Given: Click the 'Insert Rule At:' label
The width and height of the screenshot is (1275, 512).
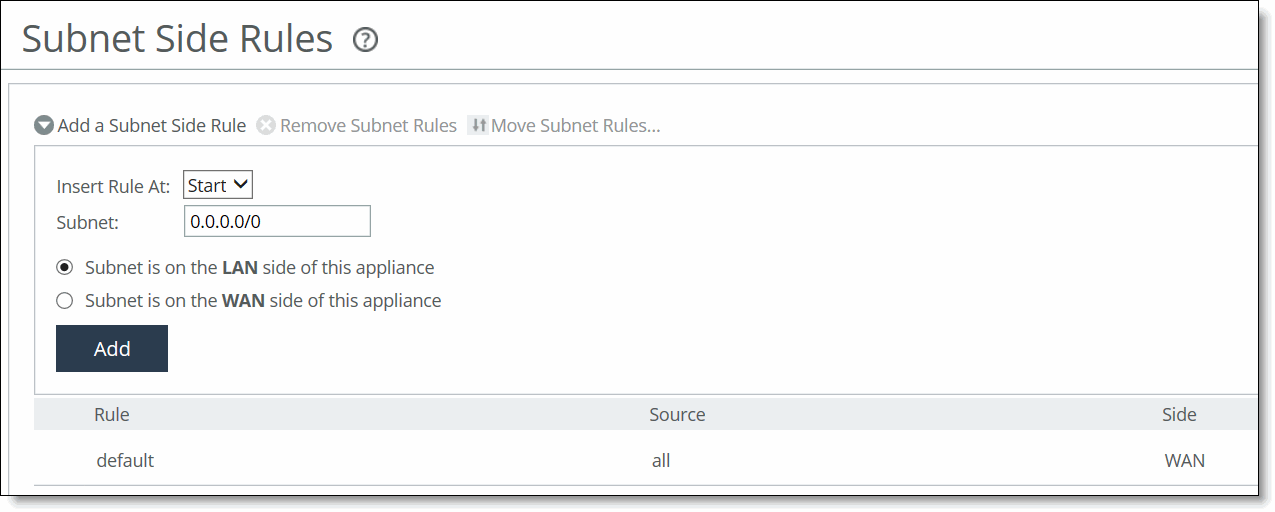Looking at the screenshot, I should point(113,187).
